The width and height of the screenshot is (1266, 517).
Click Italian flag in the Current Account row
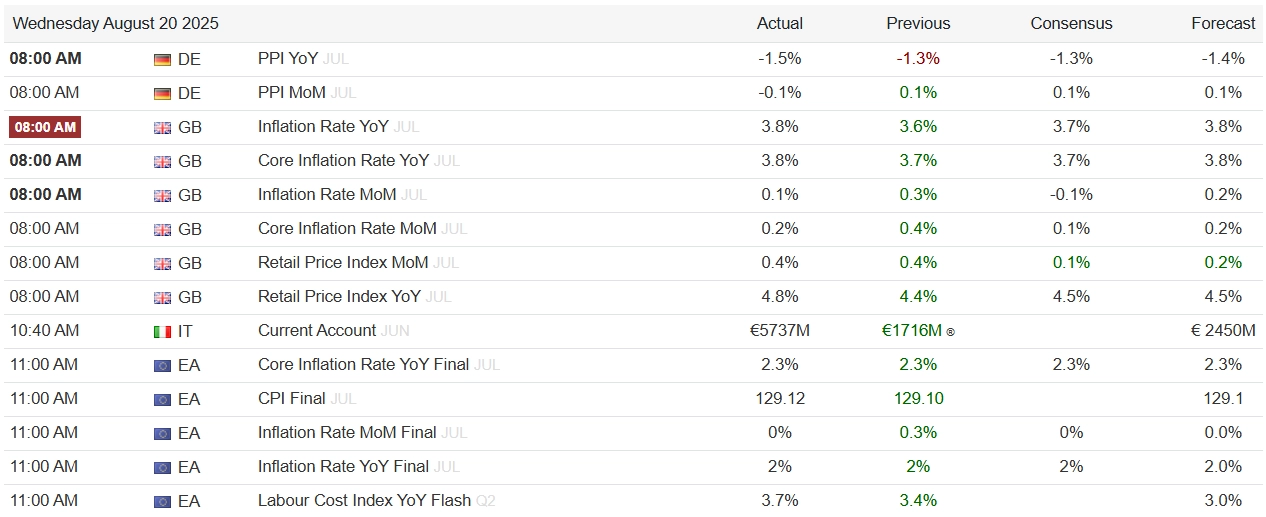(162, 331)
